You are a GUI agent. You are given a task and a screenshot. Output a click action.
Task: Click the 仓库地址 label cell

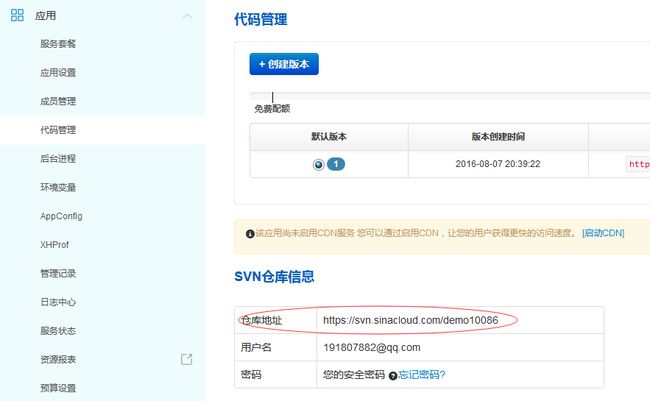[x=276, y=320]
